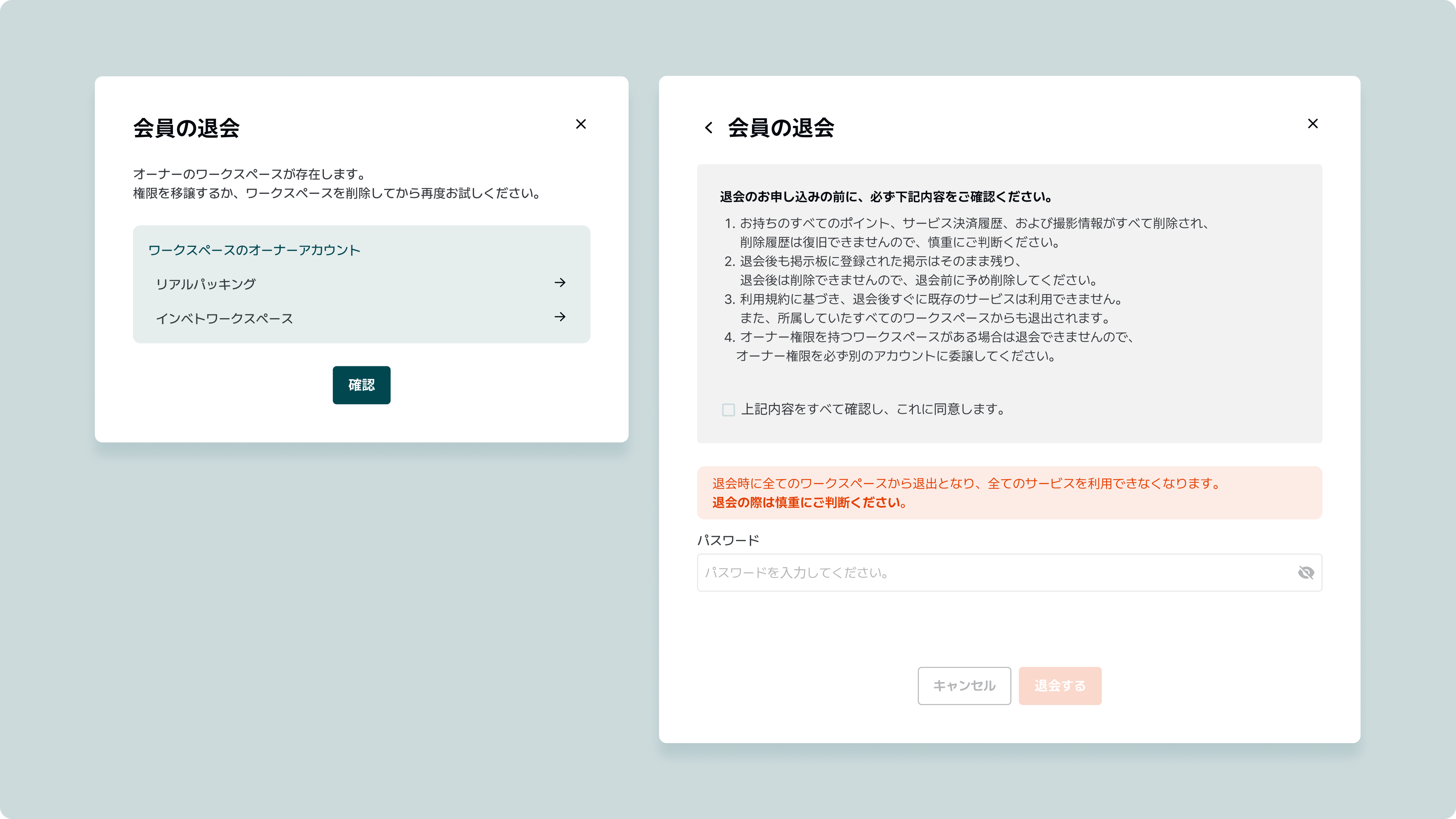Viewport: 1456px width, 819px height.
Task: Check the agreement checkbox for 上記内容
Action: click(x=728, y=410)
